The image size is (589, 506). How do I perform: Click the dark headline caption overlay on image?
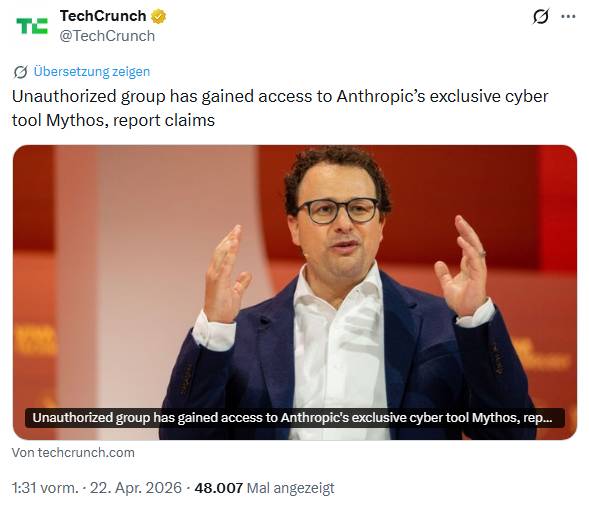pos(295,418)
